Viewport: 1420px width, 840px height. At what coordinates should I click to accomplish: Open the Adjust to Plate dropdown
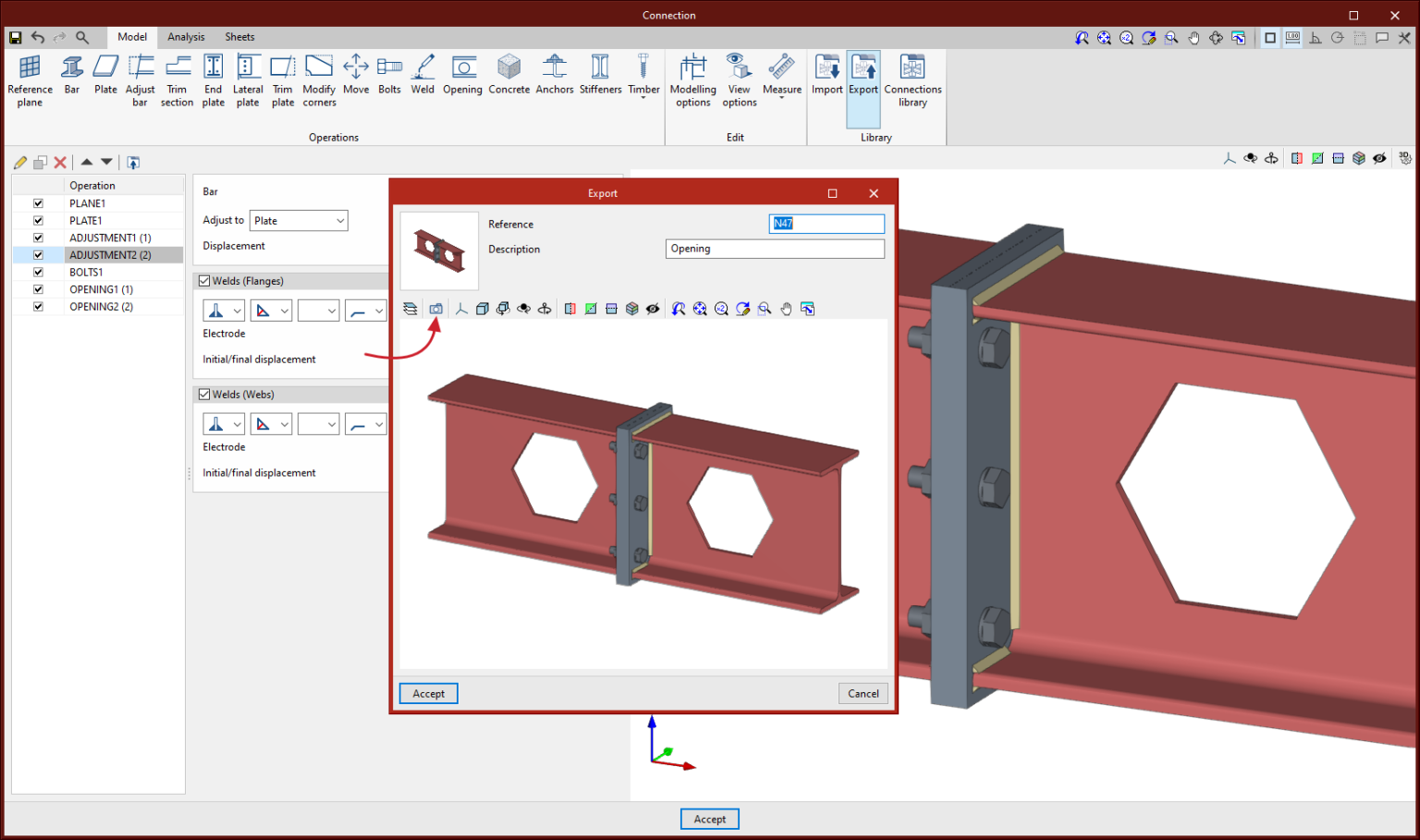(x=299, y=221)
